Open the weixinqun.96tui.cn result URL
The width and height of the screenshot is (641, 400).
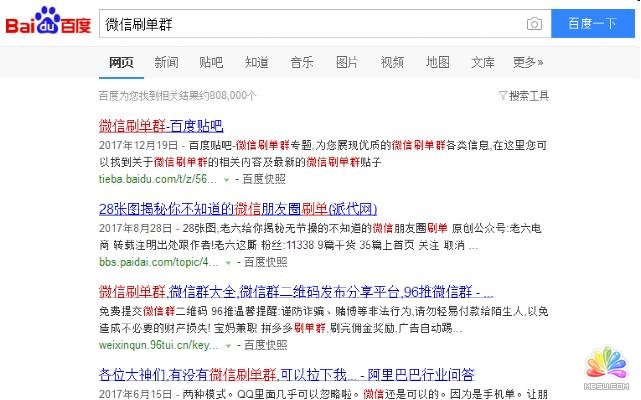tap(159, 345)
